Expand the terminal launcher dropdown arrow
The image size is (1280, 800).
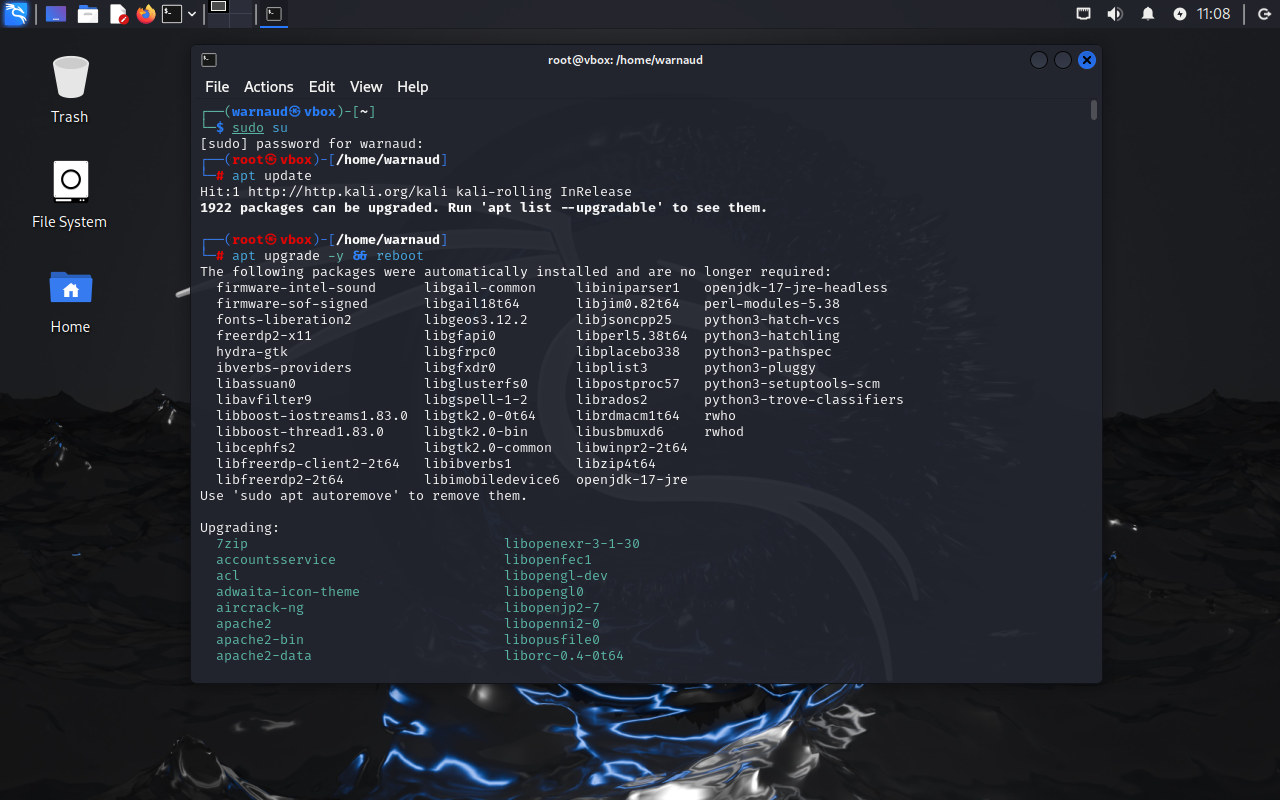[x=192, y=14]
